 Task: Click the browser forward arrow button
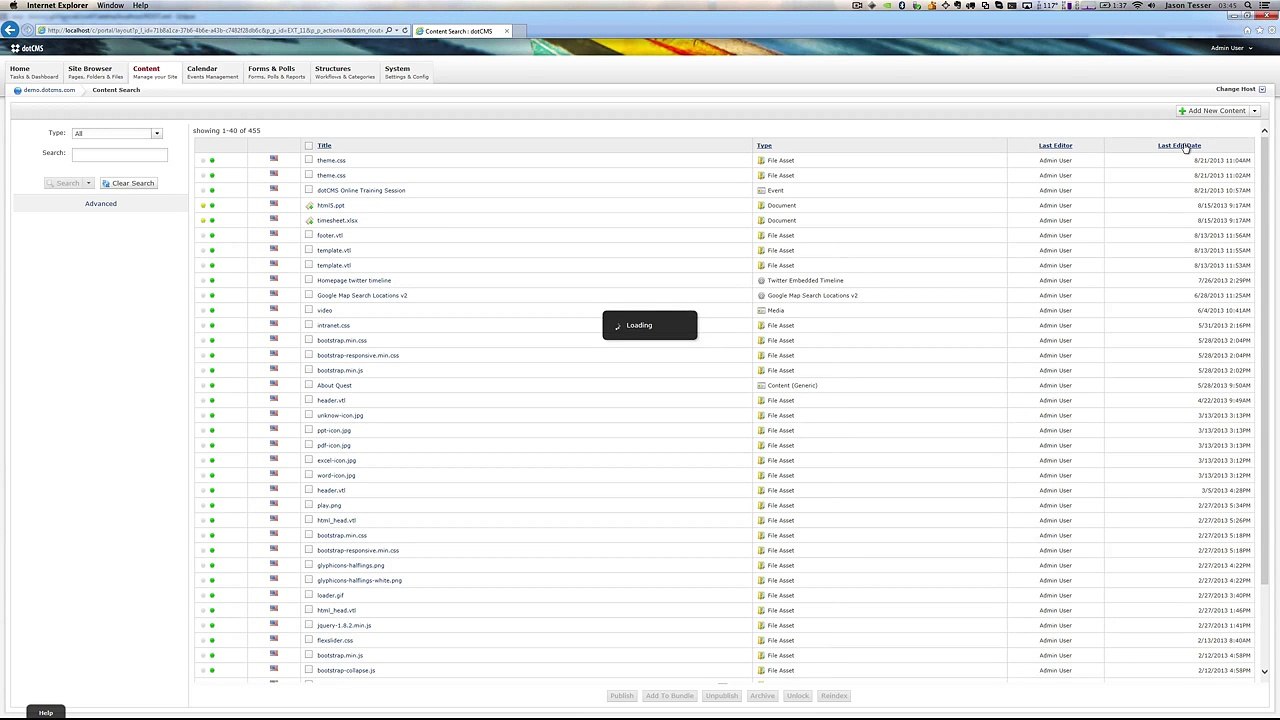point(27,30)
